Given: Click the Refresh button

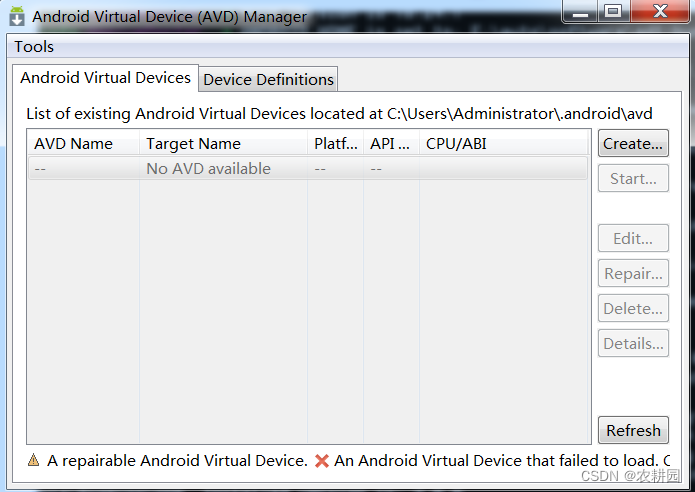Looking at the screenshot, I should click(633, 431).
